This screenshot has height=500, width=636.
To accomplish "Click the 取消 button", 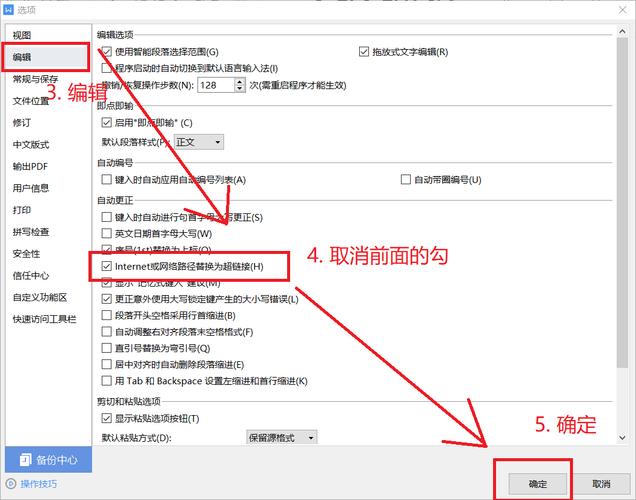I will [x=601, y=483].
